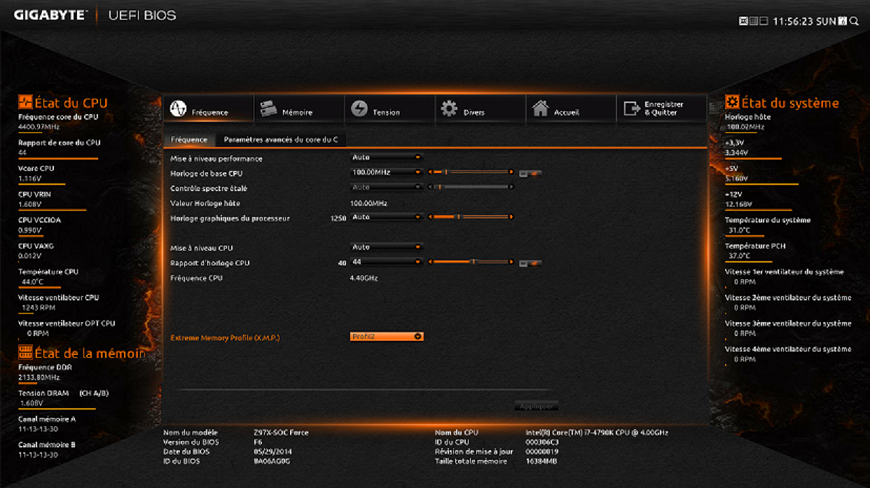This screenshot has width=870, height=488.
Task: Click the Température PCH reading 37.0°C
Action: click(740, 256)
